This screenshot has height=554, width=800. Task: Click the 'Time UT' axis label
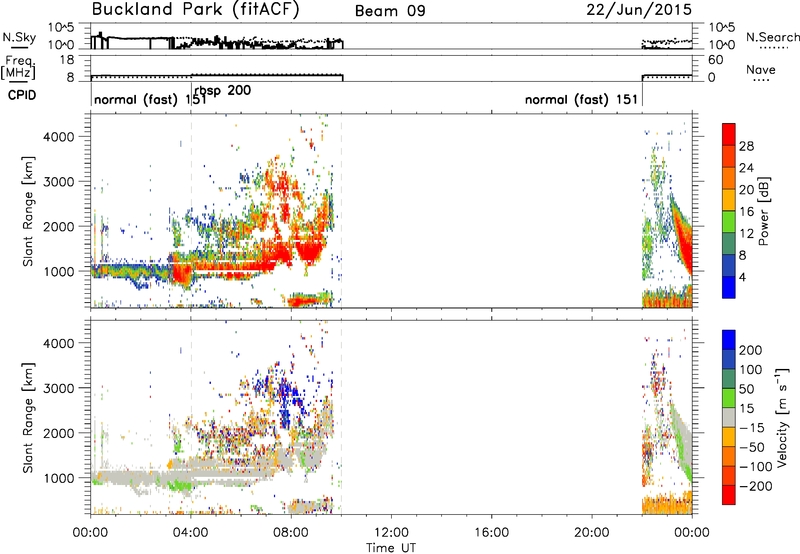(391, 547)
